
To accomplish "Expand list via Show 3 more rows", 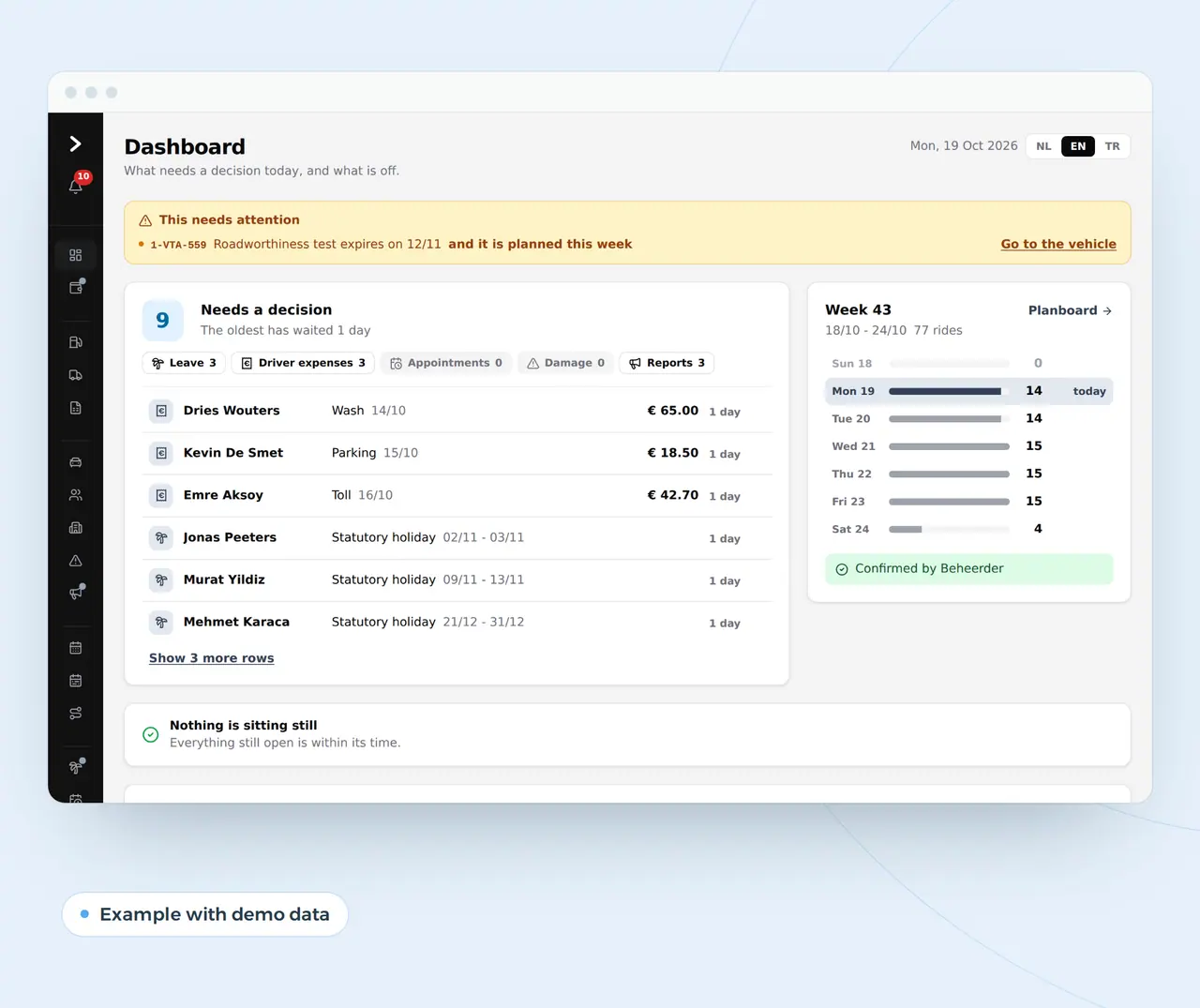I will [x=212, y=658].
